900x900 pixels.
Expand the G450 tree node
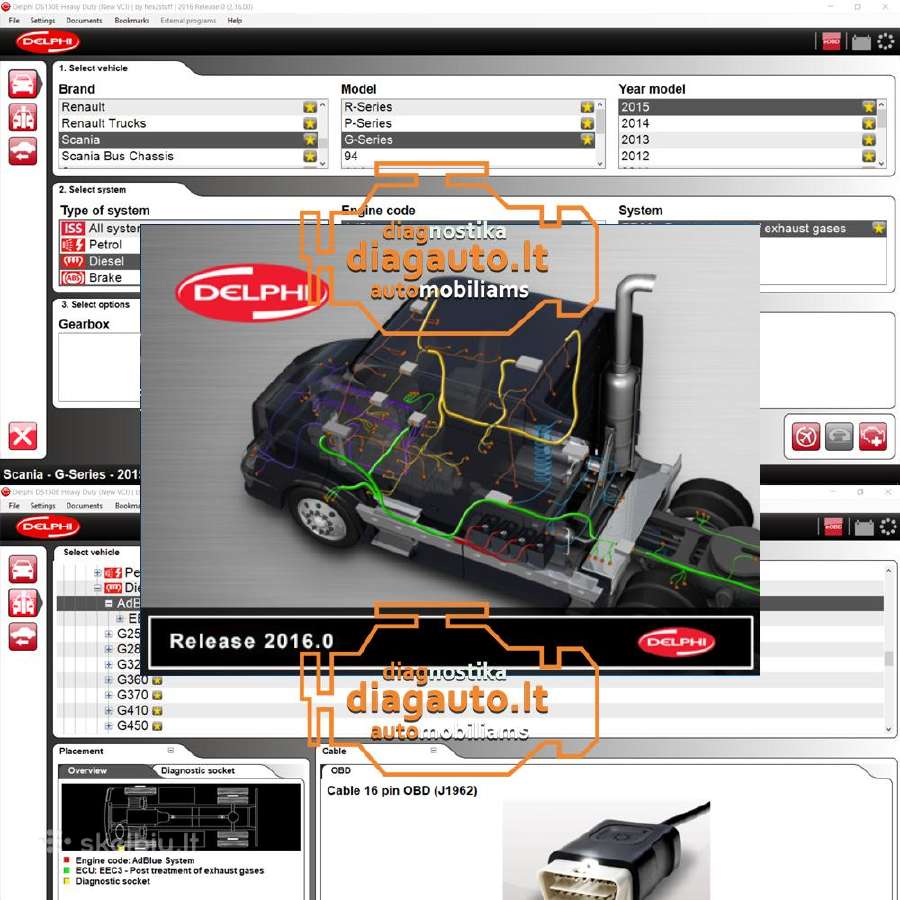coord(108,726)
